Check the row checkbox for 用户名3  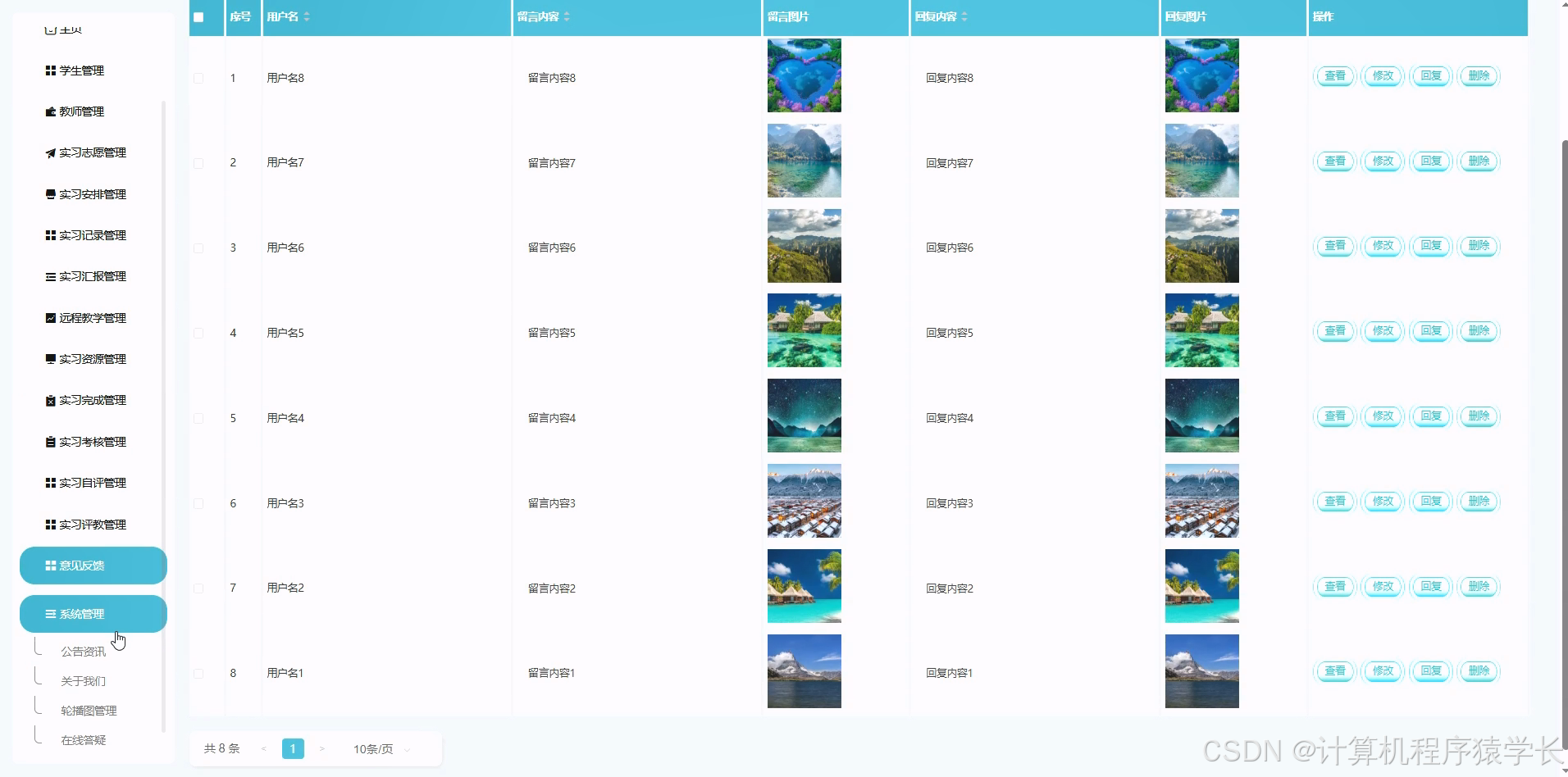pyautogui.click(x=198, y=503)
